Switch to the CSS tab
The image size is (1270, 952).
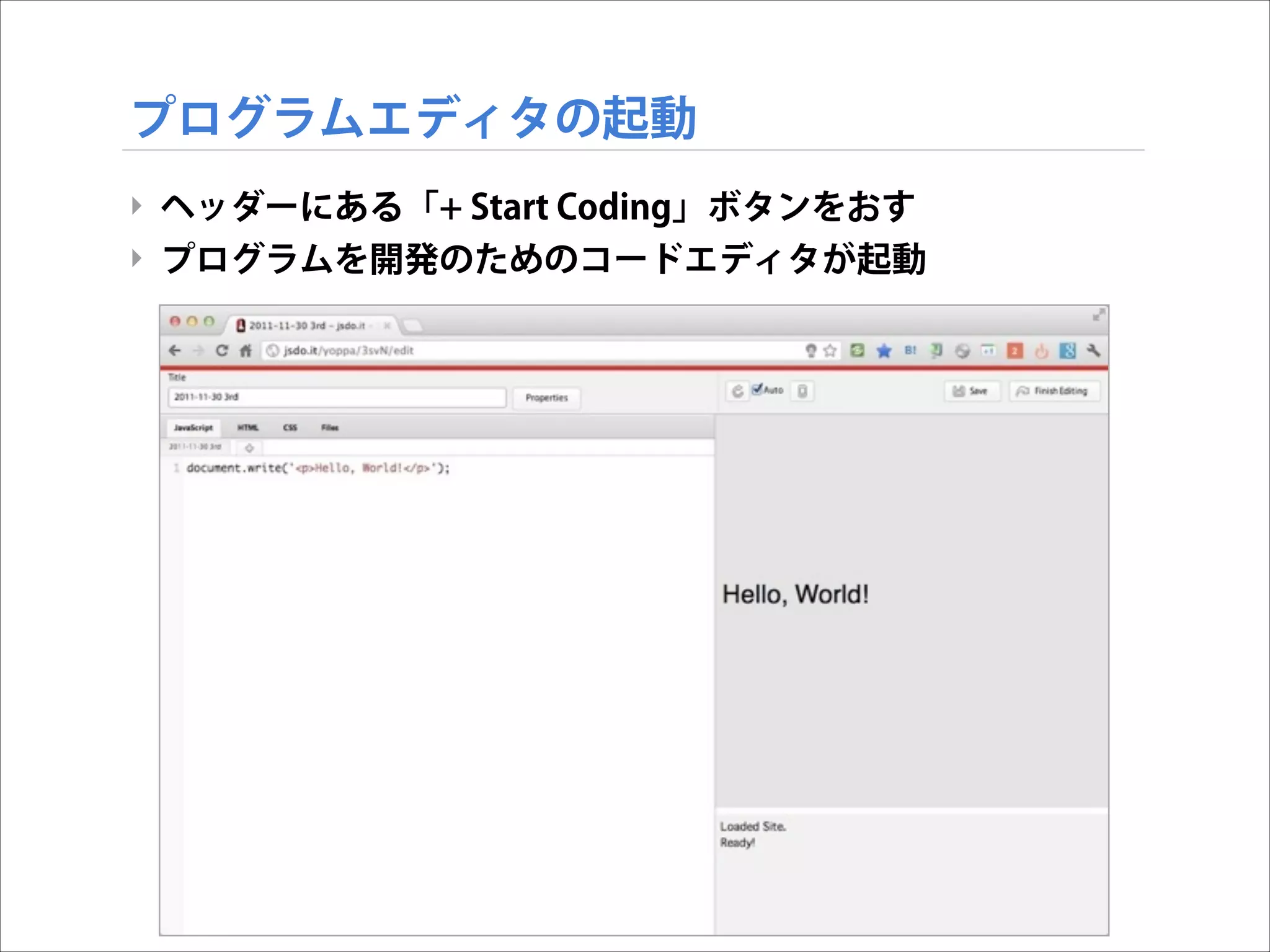(x=290, y=428)
